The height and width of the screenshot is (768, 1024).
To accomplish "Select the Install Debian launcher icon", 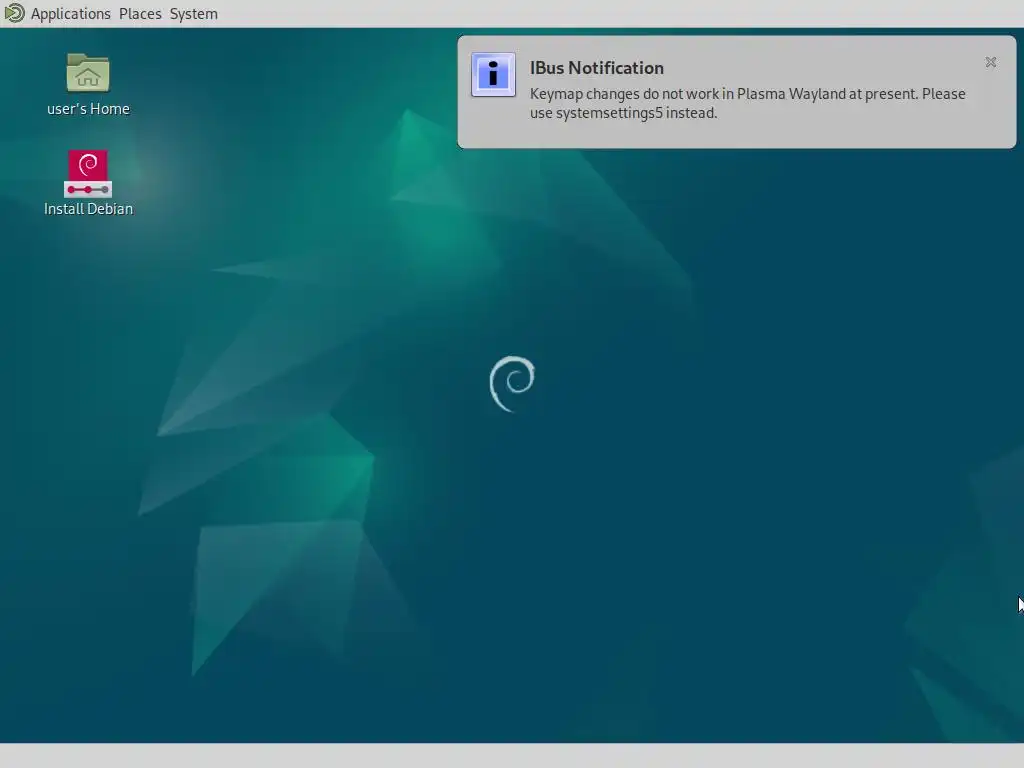I will coord(88,174).
